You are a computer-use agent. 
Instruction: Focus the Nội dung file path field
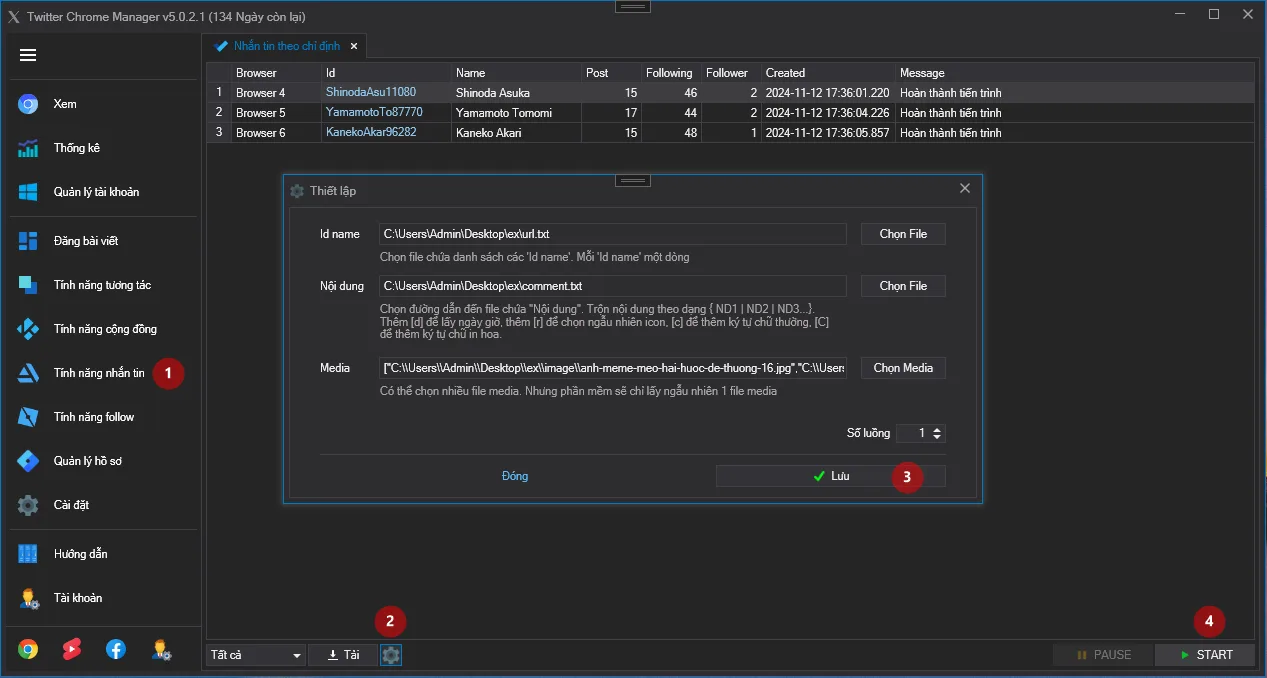[613, 286]
